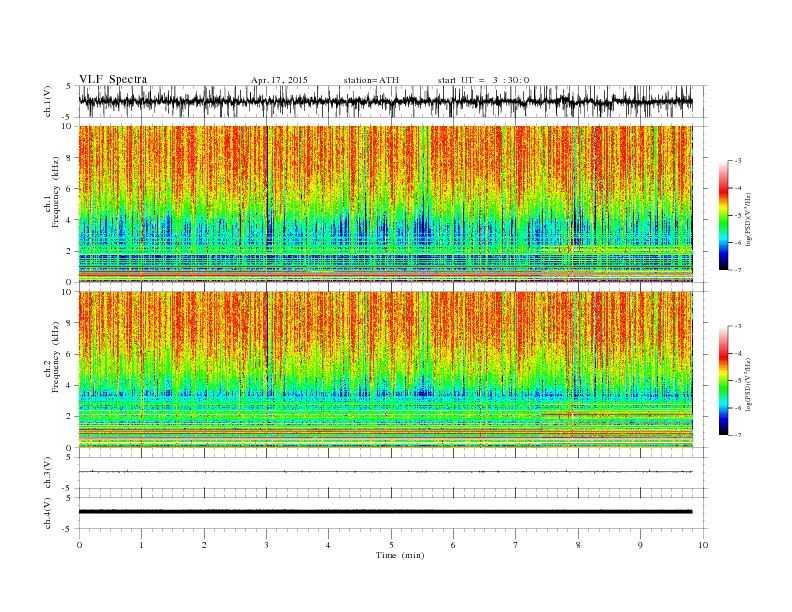The width and height of the screenshot is (792, 612).
Task: Click the ch.1 voltage waveform panel
Action: [393, 101]
